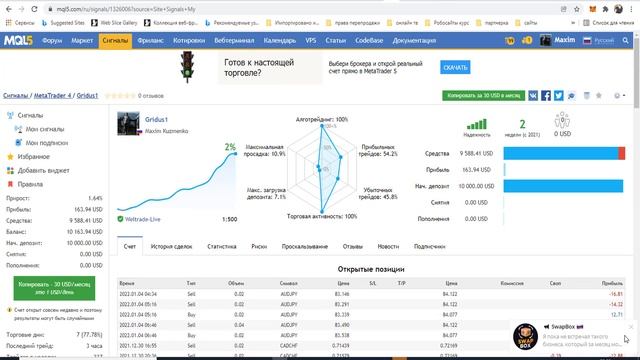Open the Сигналы menu item
Screen dimensions: 640x360
tap(115, 40)
